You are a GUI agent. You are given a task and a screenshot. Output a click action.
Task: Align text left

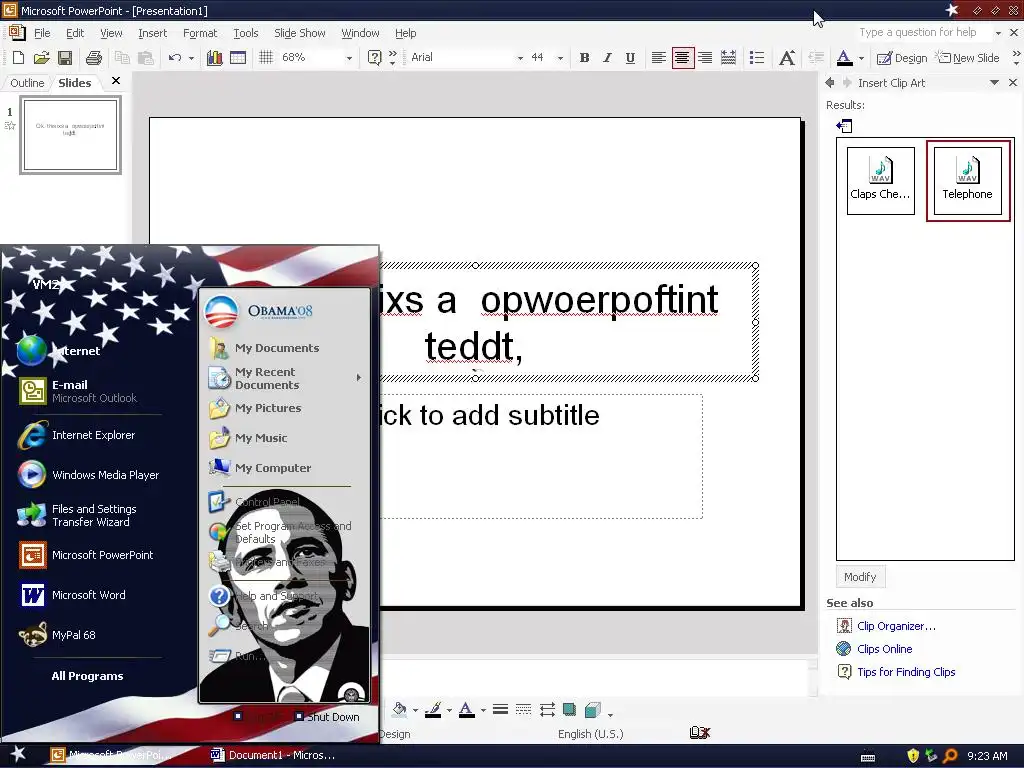[658, 58]
